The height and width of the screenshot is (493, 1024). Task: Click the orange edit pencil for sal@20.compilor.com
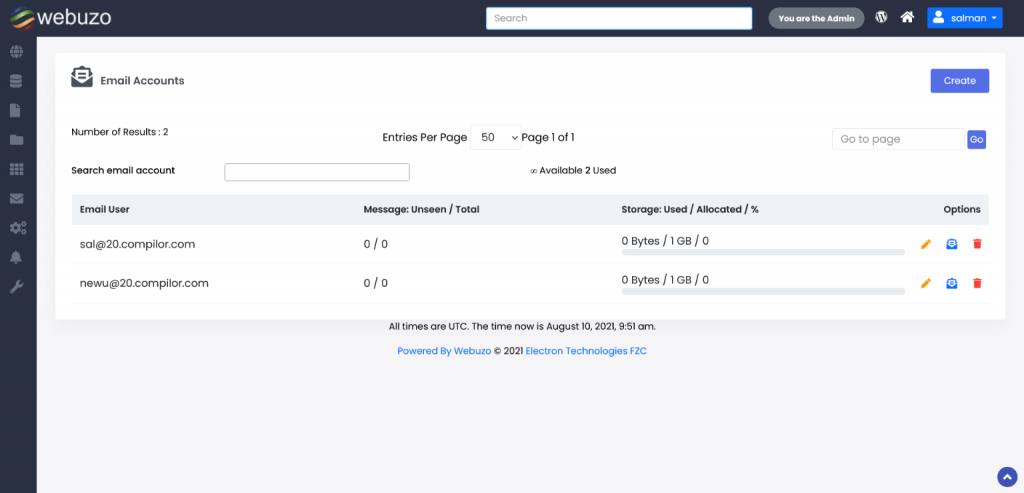tap(926, 244)
